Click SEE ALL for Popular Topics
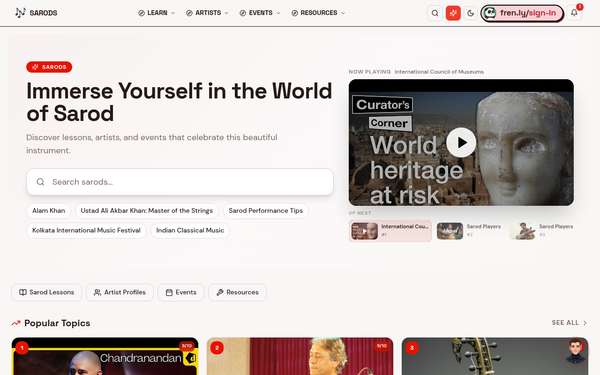Viewport: 600px width, 375px height. point(569,323)
